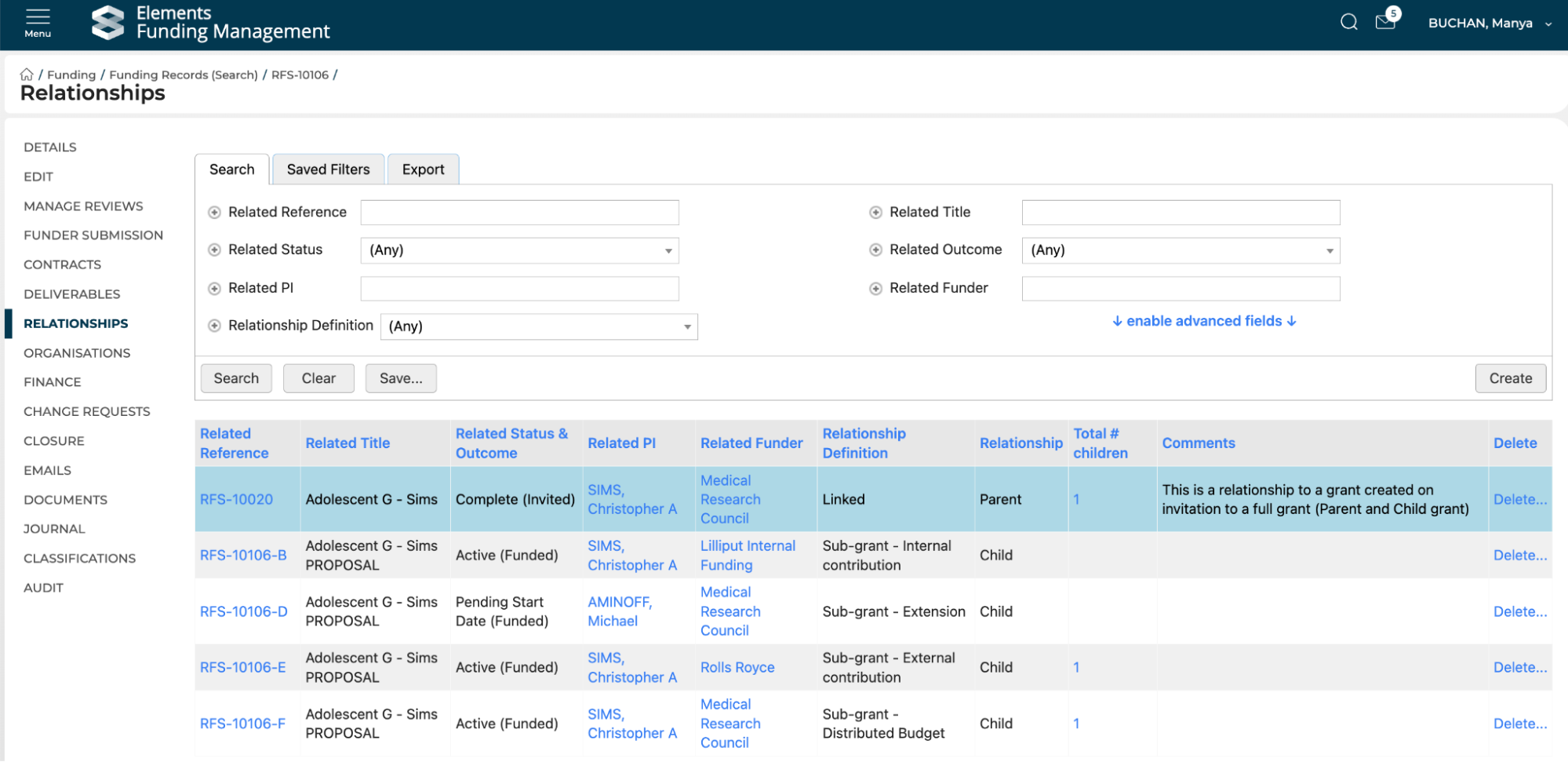1568x762 pixels.
Task: Click into the Related PI text field
Action: point(519,289)
